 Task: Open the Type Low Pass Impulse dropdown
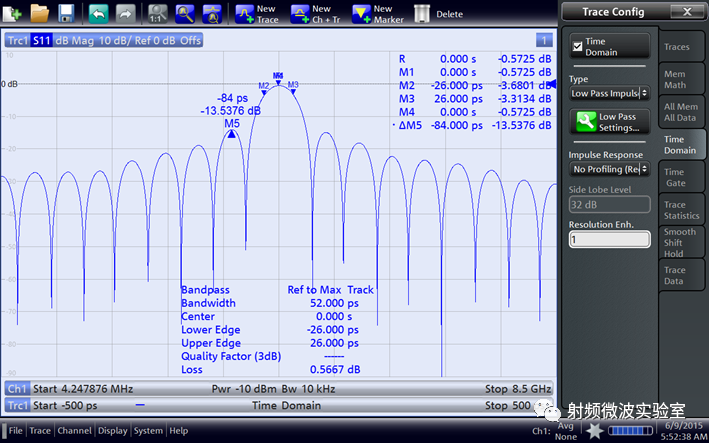pos(609,94)
